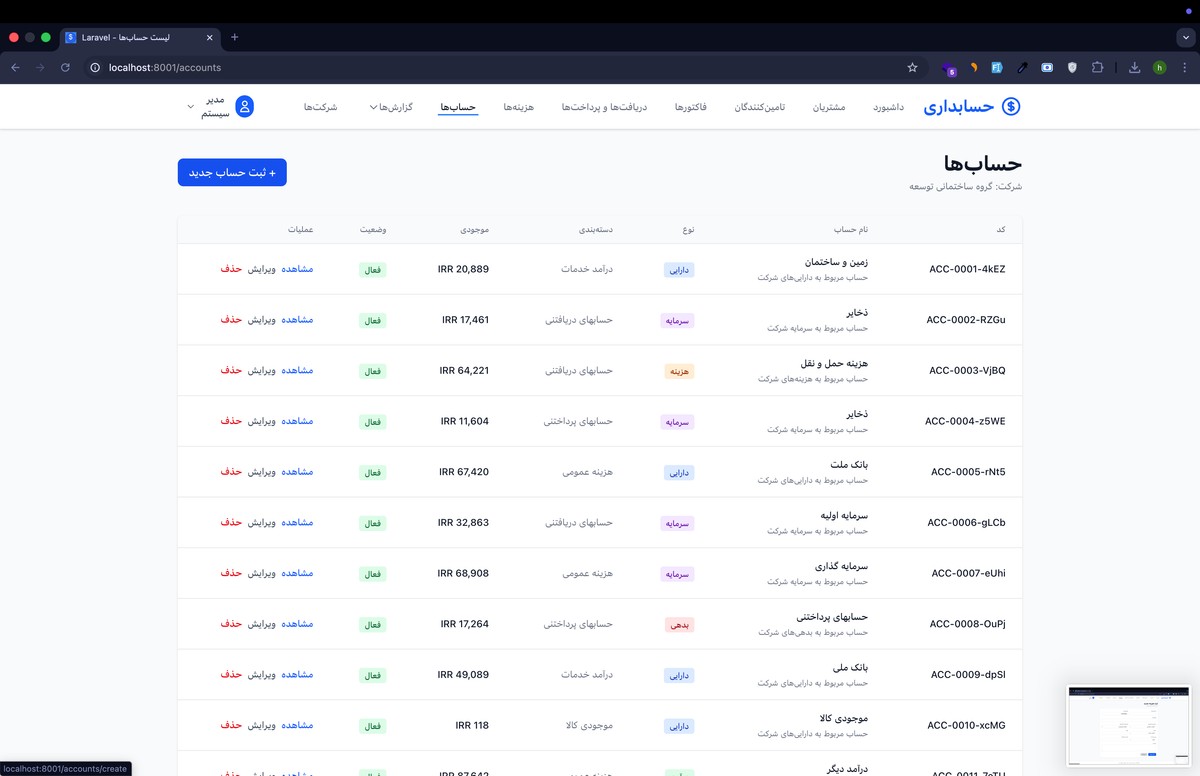
Task: Open new browser tab with plus icon
Action: click(235, 37)
